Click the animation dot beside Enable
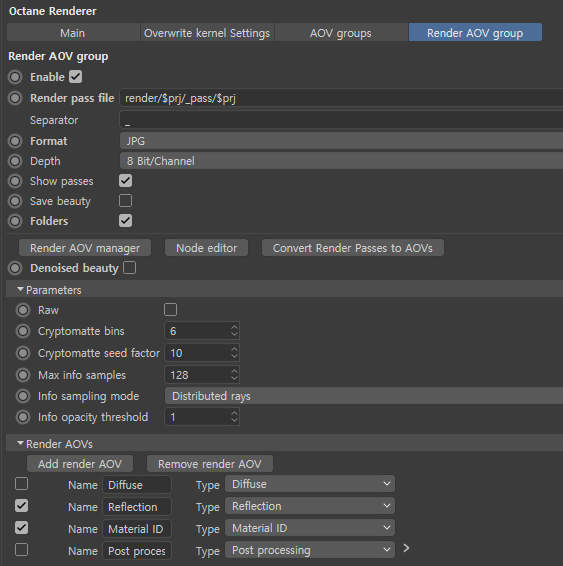 [15, 77]
